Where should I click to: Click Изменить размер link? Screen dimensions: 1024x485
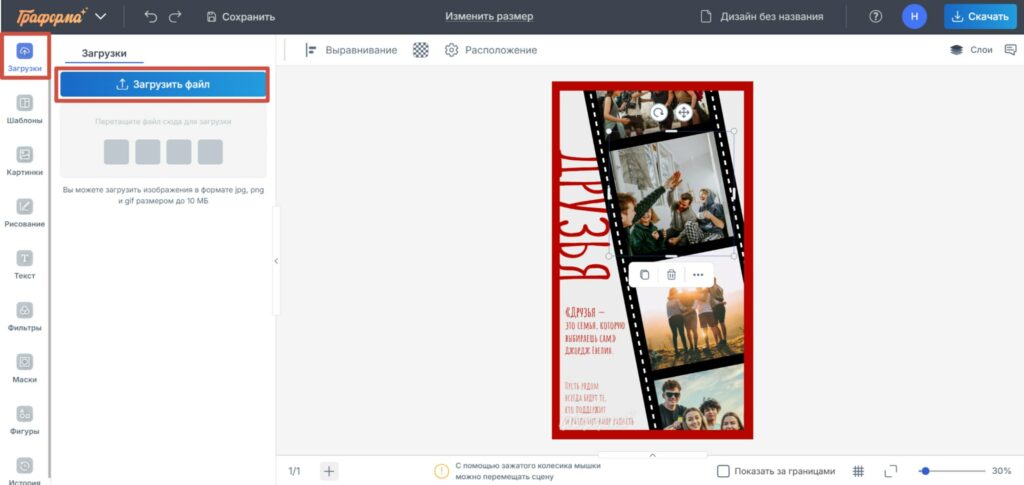(489, 16)
